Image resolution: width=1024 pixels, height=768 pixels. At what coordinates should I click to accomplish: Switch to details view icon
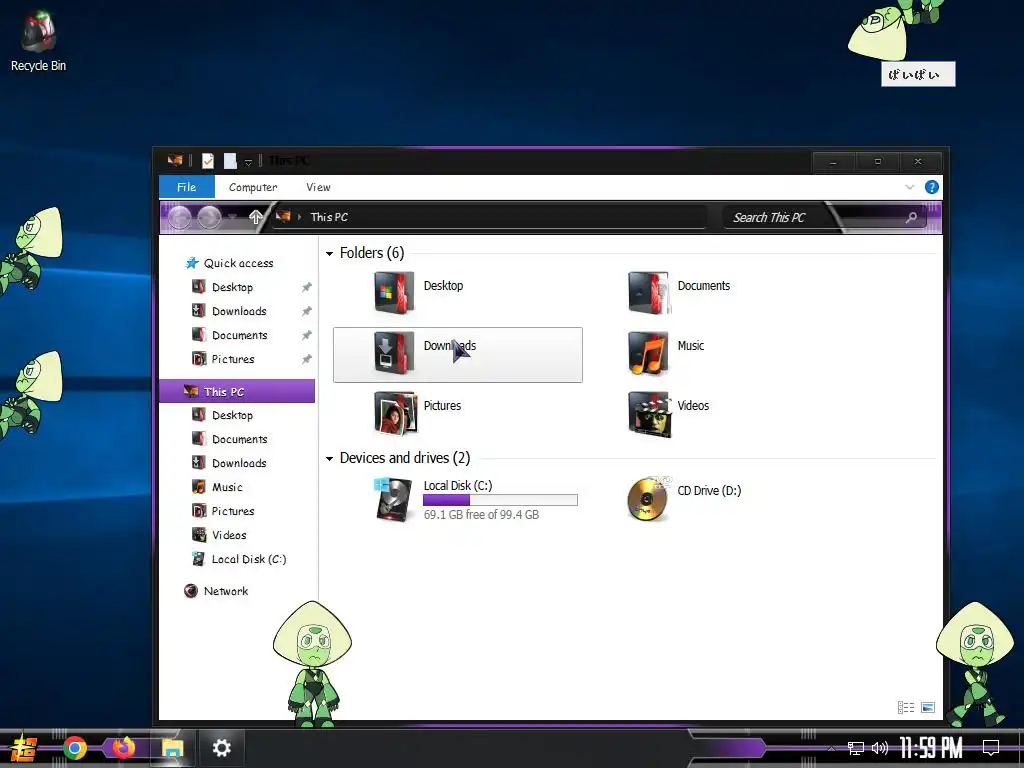click(906, 707)
